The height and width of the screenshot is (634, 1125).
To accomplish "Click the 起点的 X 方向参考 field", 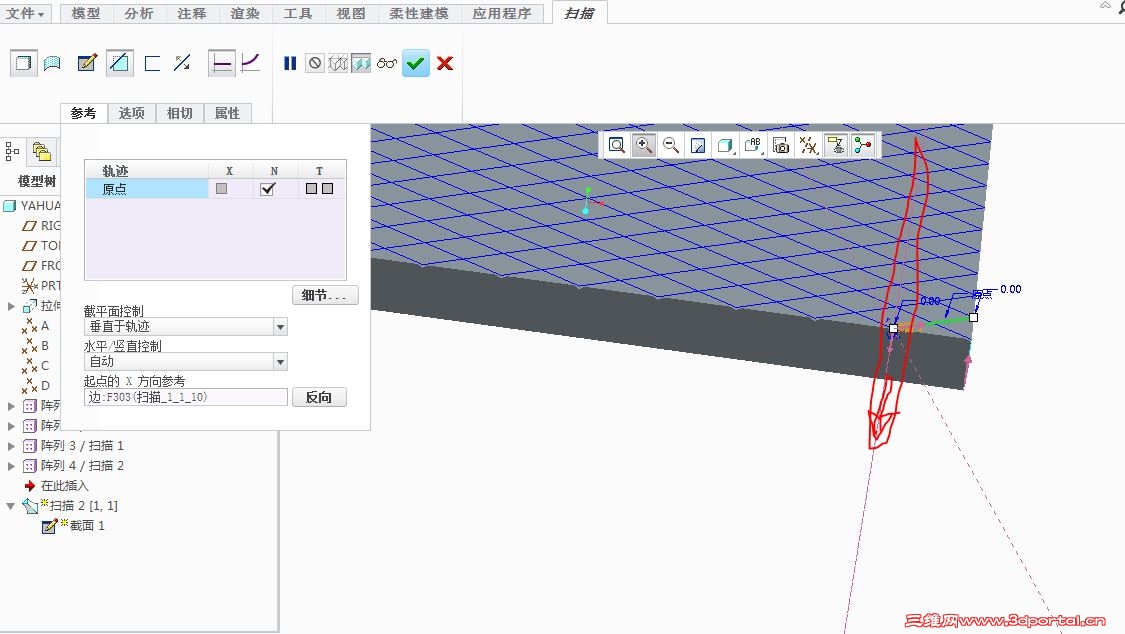I will click(x=186, y=397).
